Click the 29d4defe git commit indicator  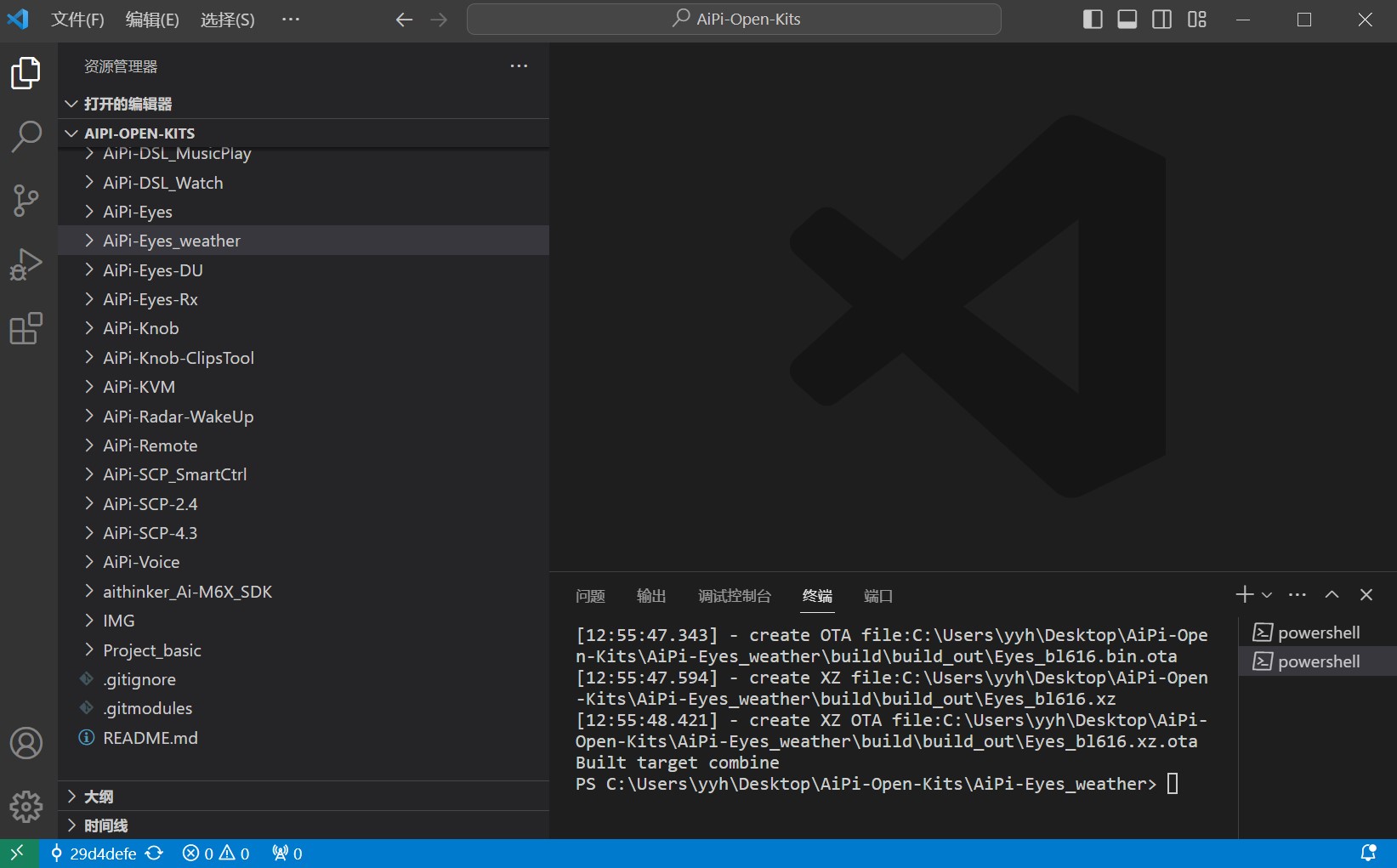coord(94,854)
